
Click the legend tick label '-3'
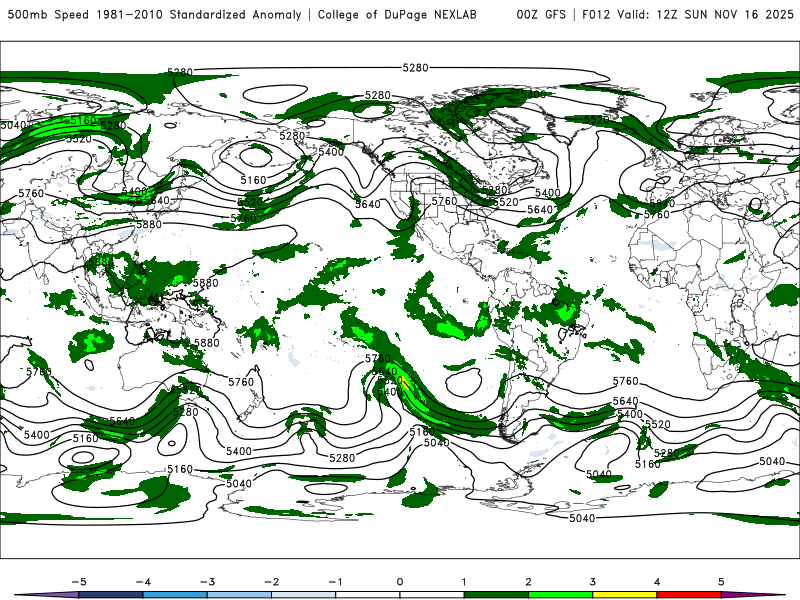pyautogui.click(x=207, y=582)
